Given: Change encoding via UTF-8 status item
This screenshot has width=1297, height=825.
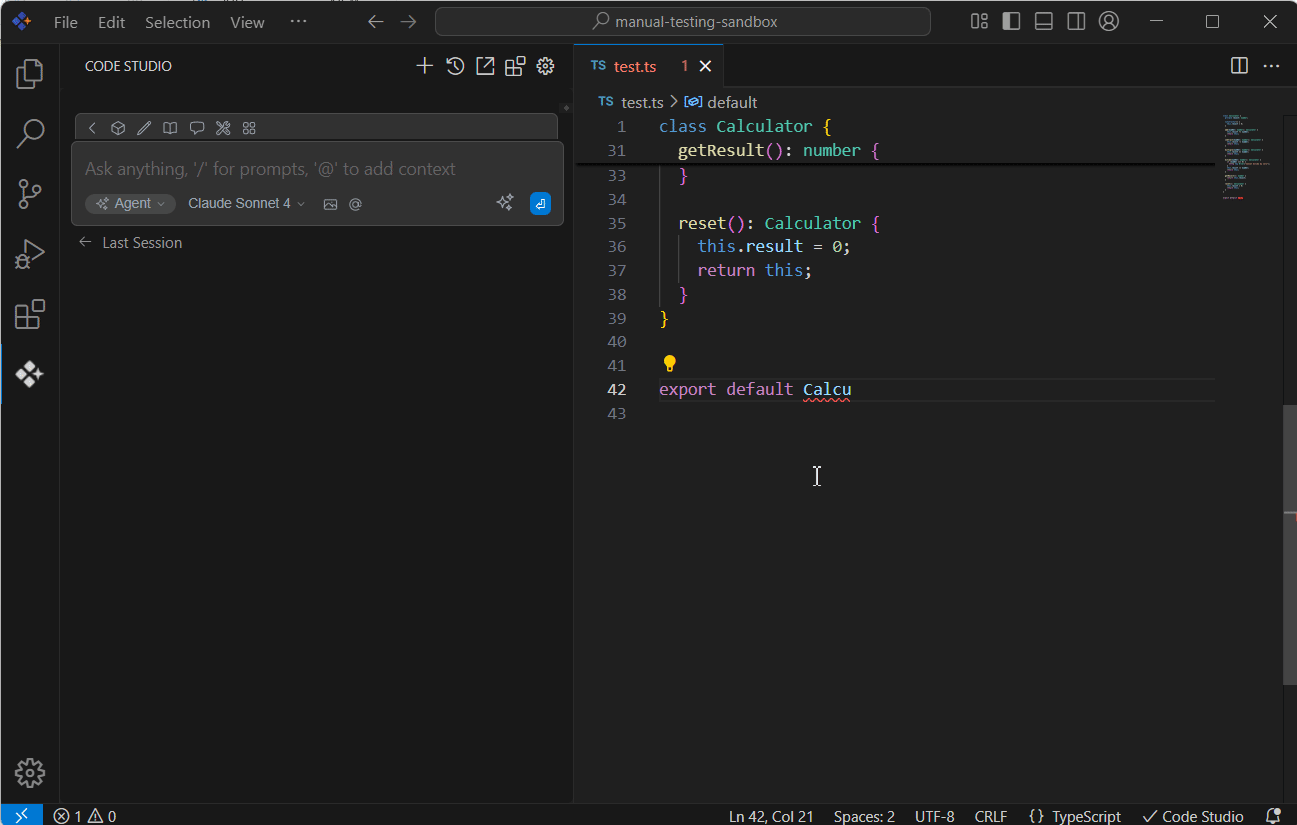Looking at the screenshot, I should 935,816.
